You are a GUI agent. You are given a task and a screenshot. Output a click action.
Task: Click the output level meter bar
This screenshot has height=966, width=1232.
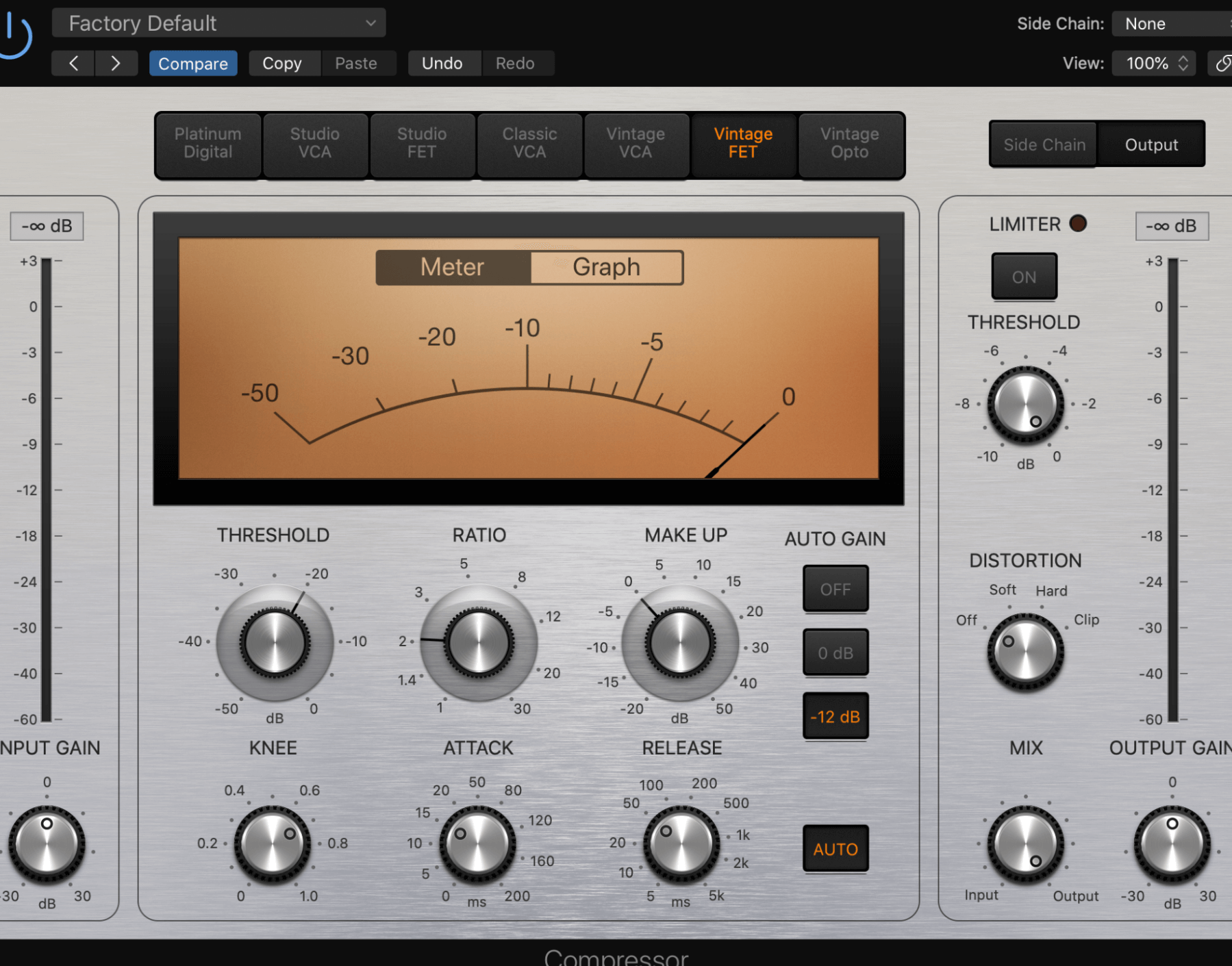coord(1172,490)
